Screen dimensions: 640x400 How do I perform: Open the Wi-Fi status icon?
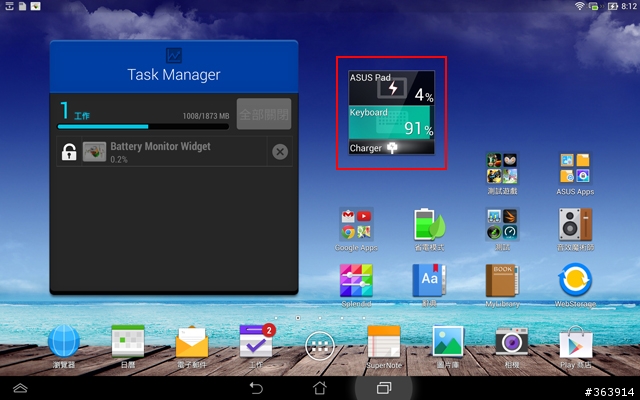580,6
